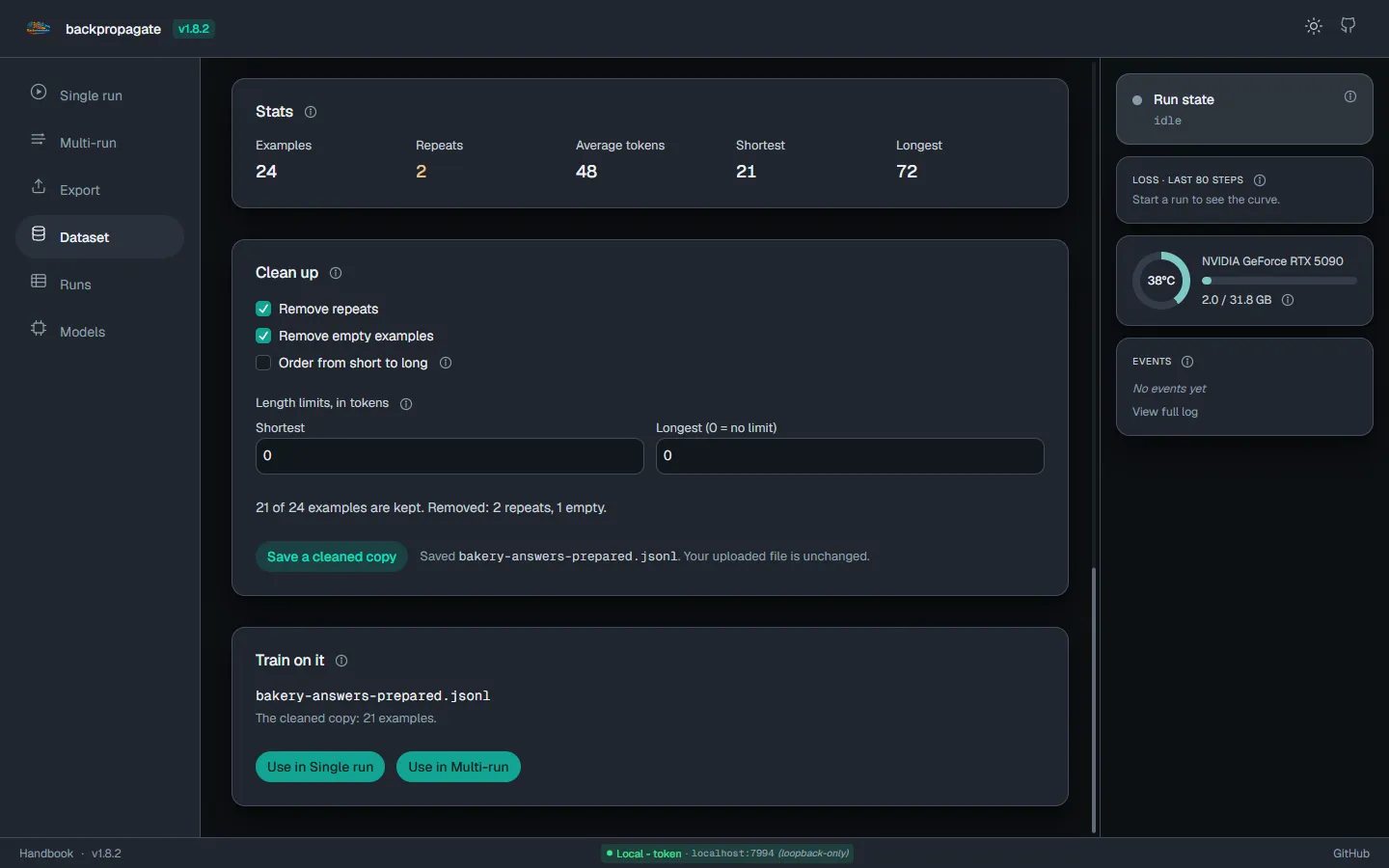Select the Dataset sidebar item
Image resolution: width=1389 pixels, height=868 pixels.
click(99, 236)
